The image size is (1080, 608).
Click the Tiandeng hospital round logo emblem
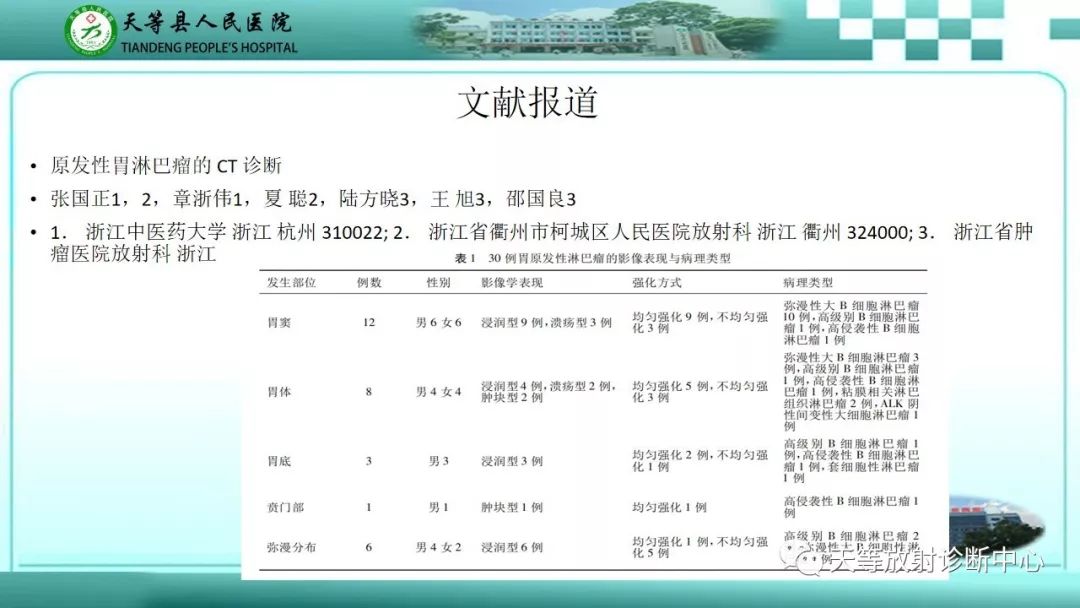click(91, 30)
